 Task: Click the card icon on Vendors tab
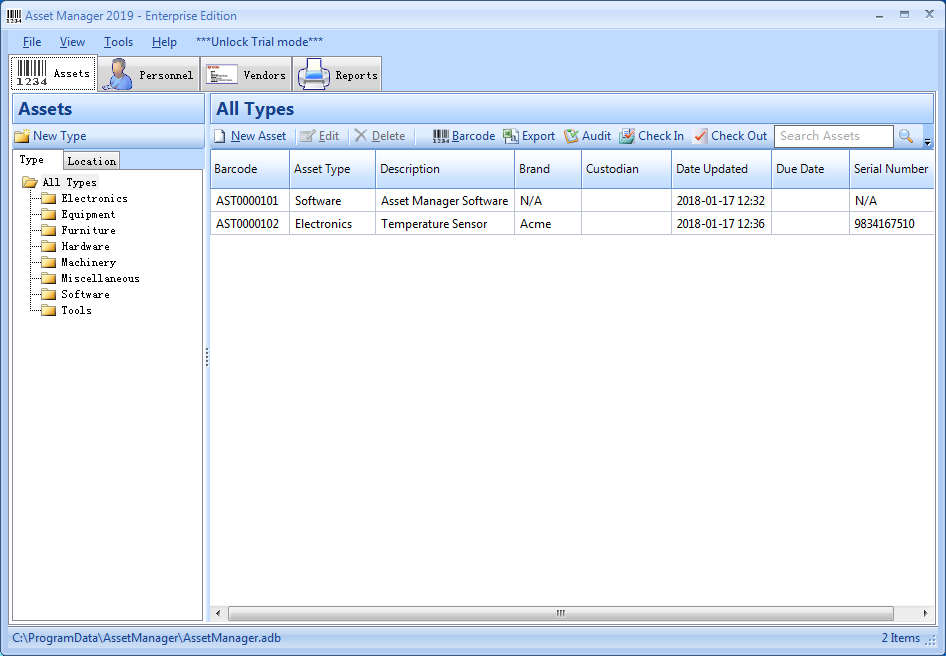[x=221, y=74]
